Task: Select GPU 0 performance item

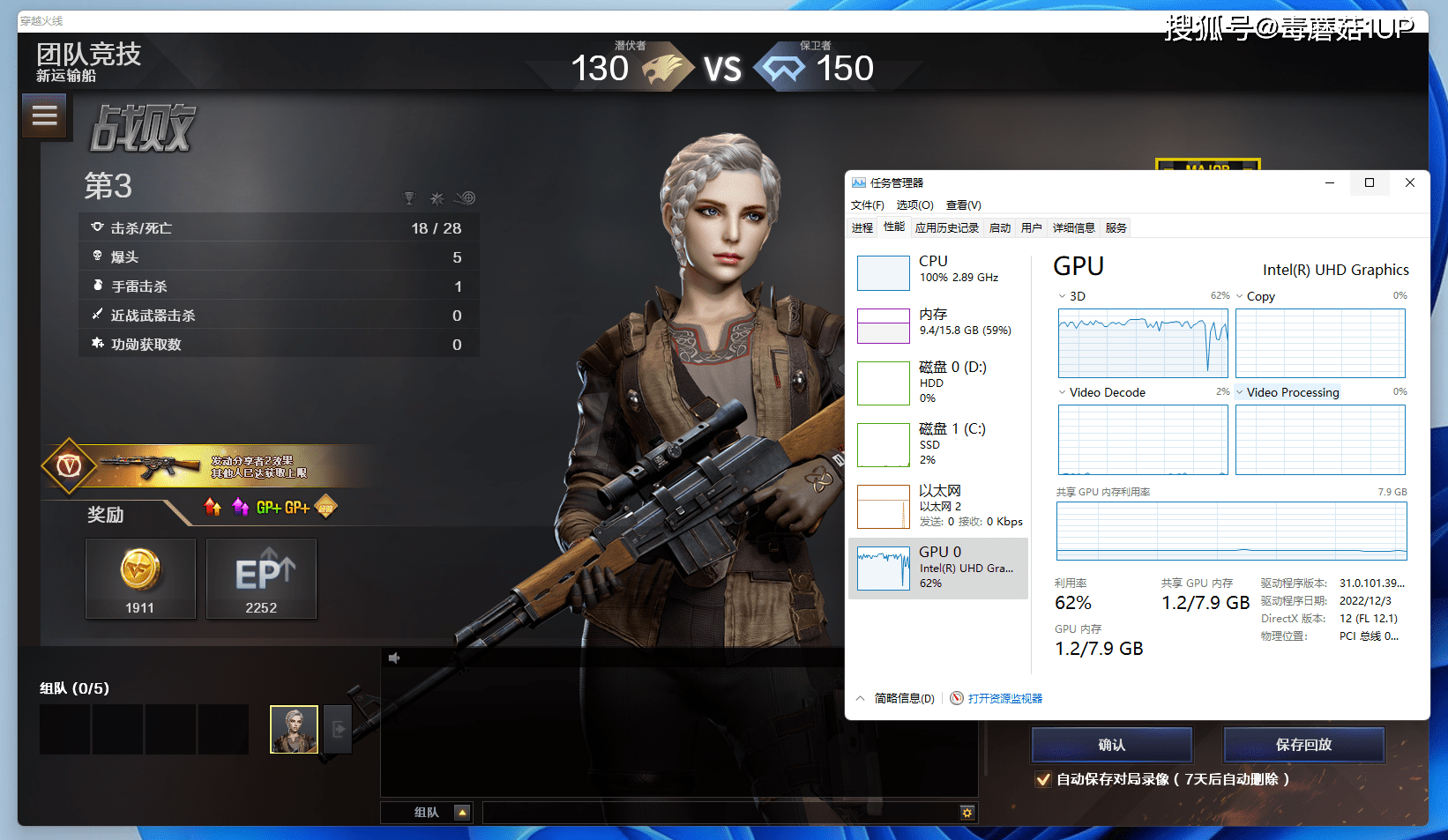Action: pyautogui.click(x=938, y=568)
